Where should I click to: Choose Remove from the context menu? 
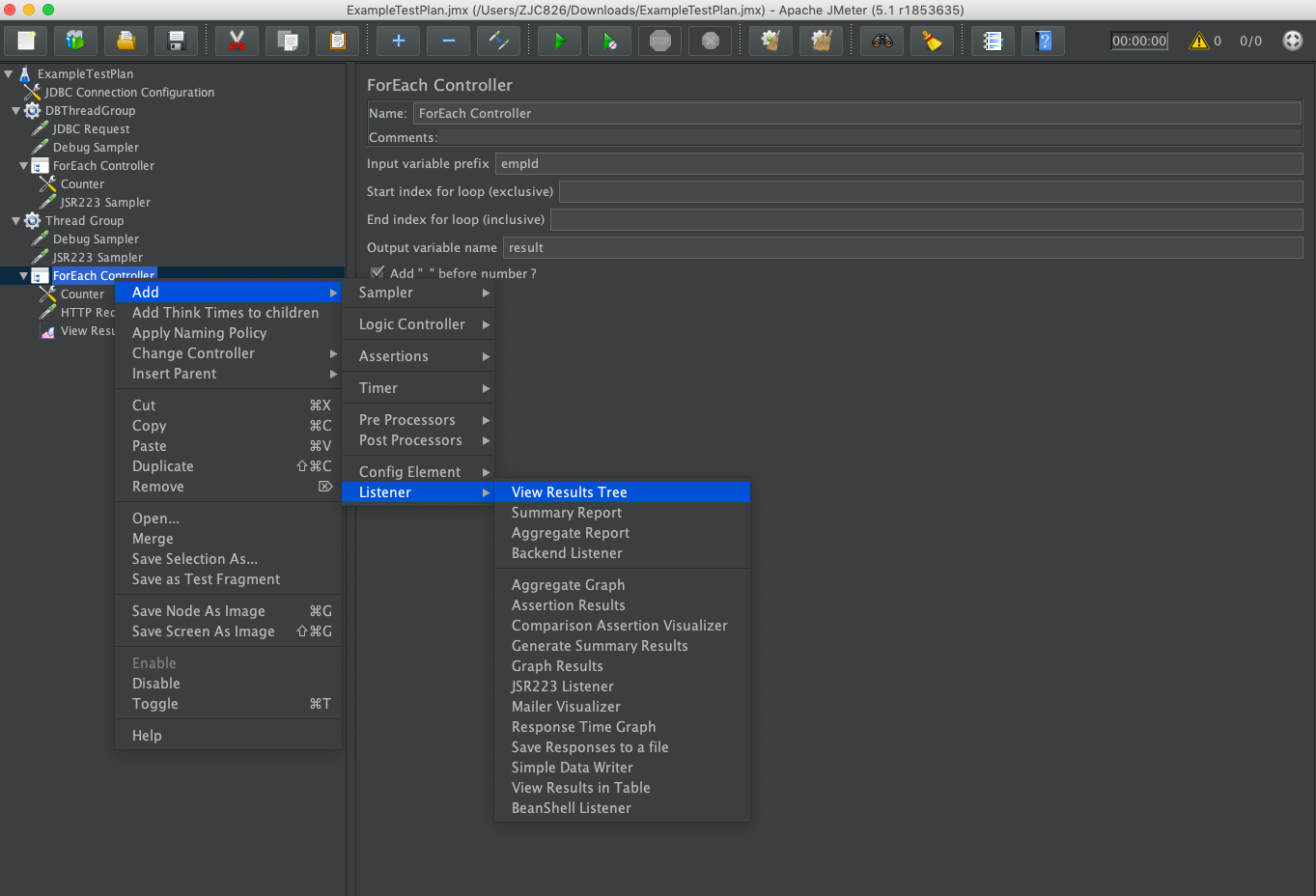229,487
